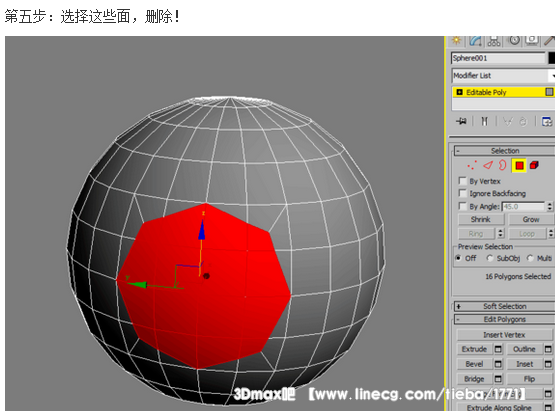Click the Inset button
This screenshot has width=555, height=411.
(524, 364)
